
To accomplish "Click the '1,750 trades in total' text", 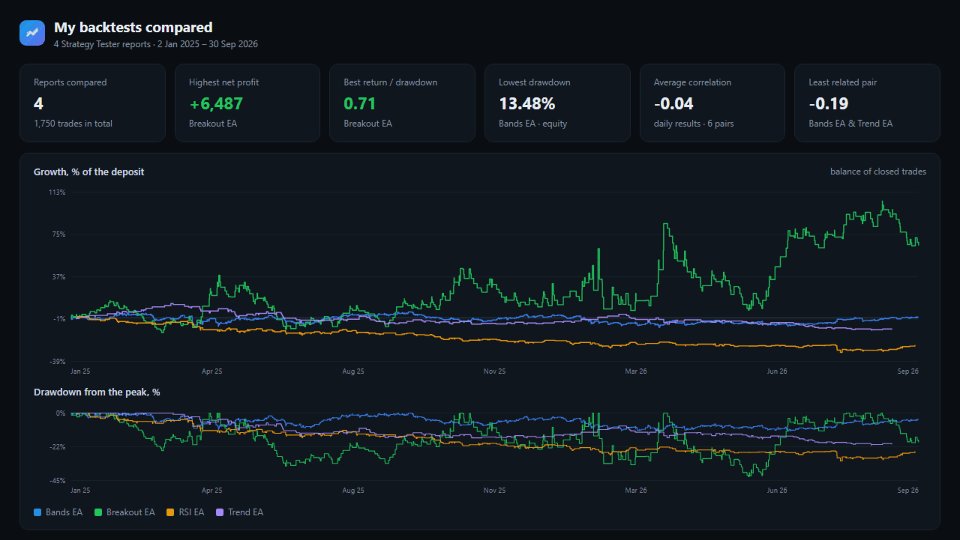I will pos(73,124).
